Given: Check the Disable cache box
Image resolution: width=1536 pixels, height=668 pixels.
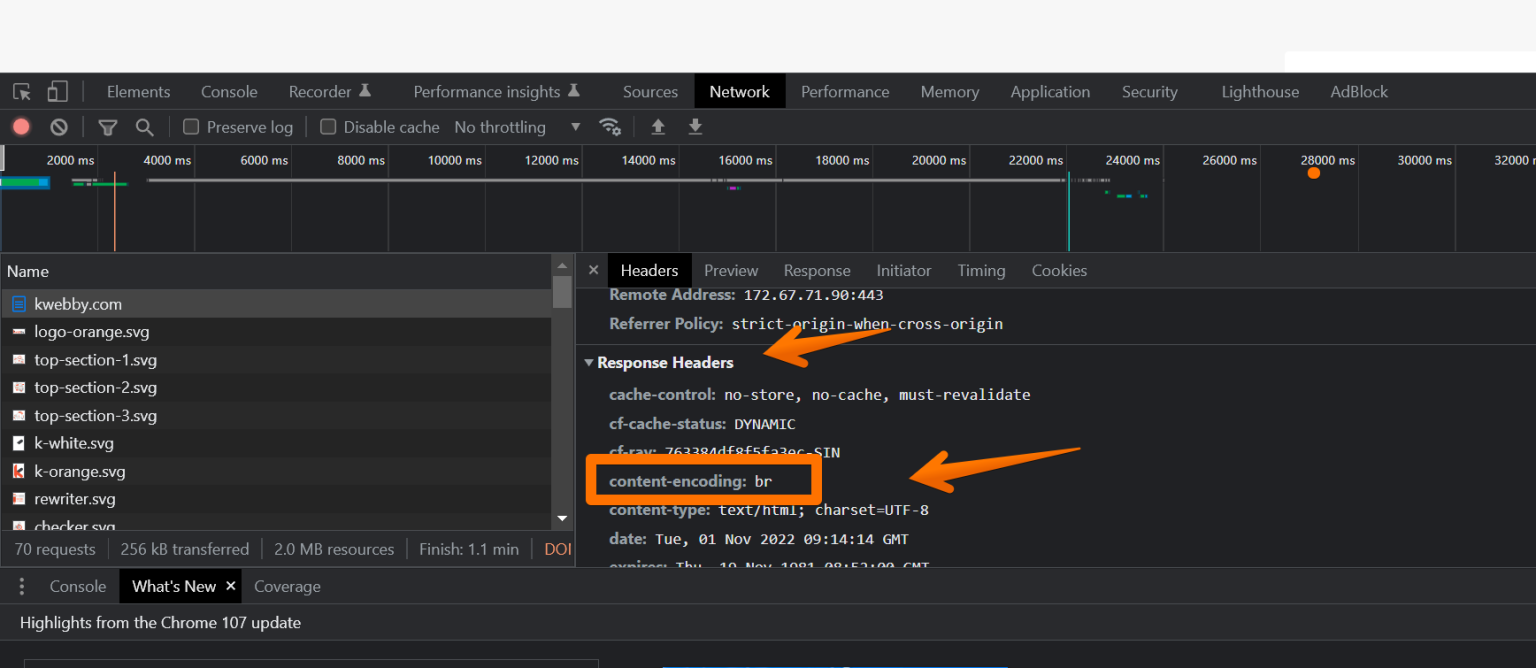Looking at the screenshot, I should pos(328,126).
